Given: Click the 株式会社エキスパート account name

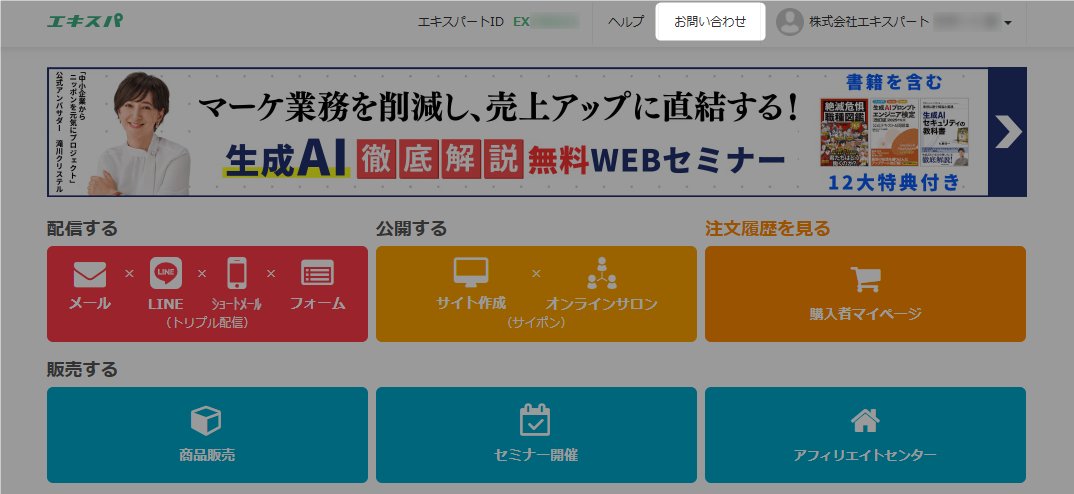Looking at the screenshot, I should click(x=855, y=21).
